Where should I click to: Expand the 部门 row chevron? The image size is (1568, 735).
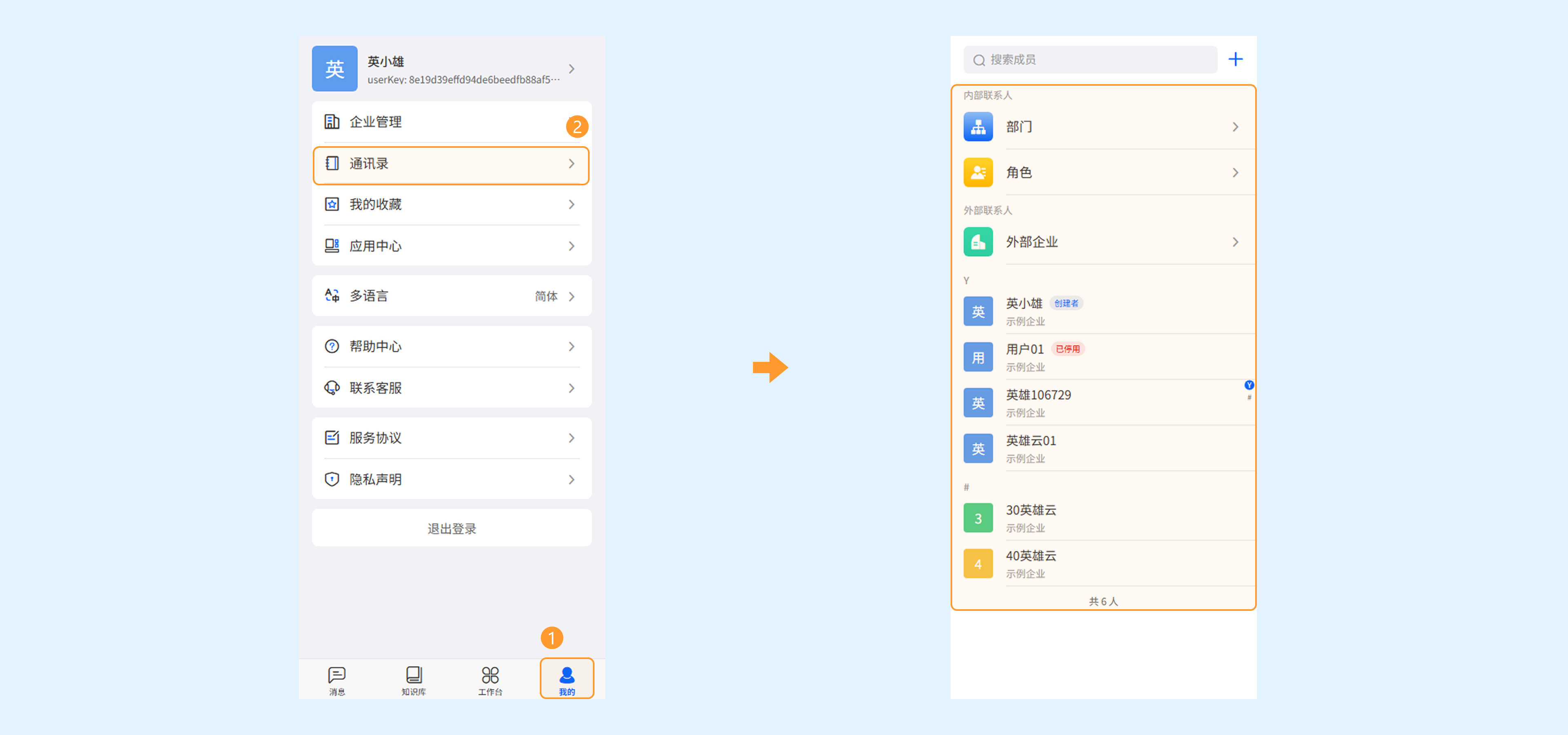(x=1235, y=127)
